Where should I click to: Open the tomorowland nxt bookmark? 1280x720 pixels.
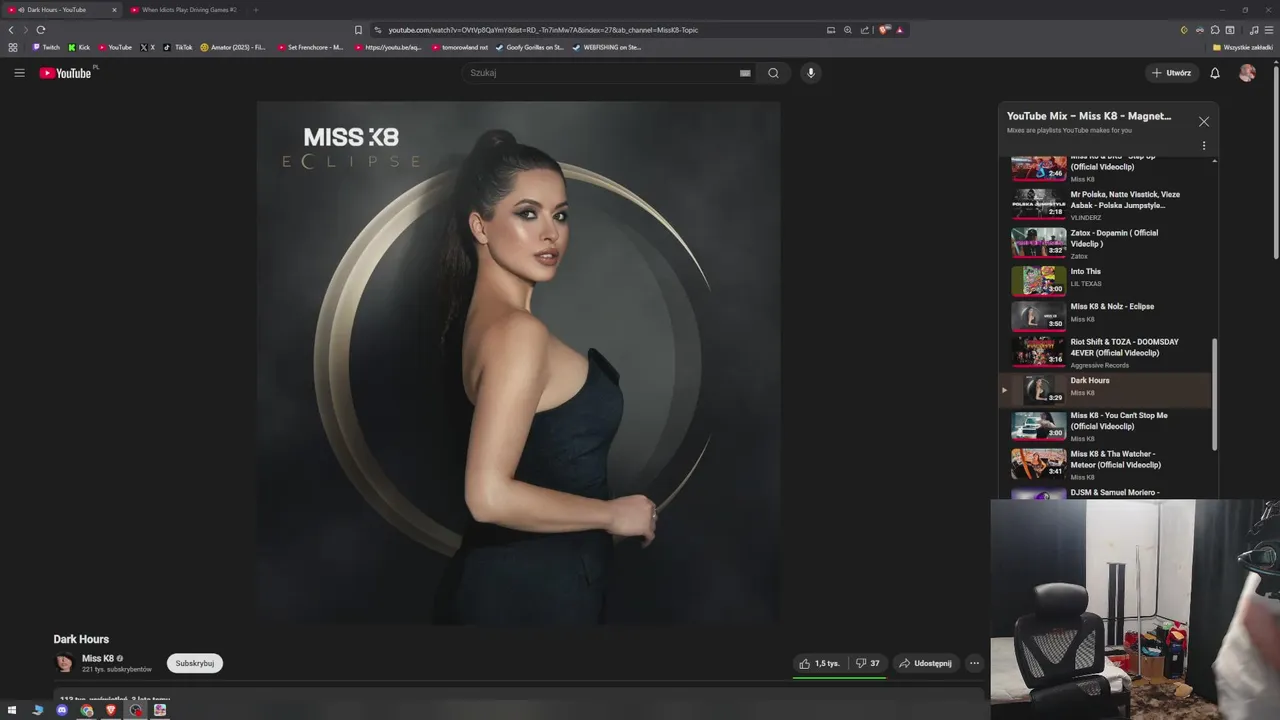tap(460, 47)
